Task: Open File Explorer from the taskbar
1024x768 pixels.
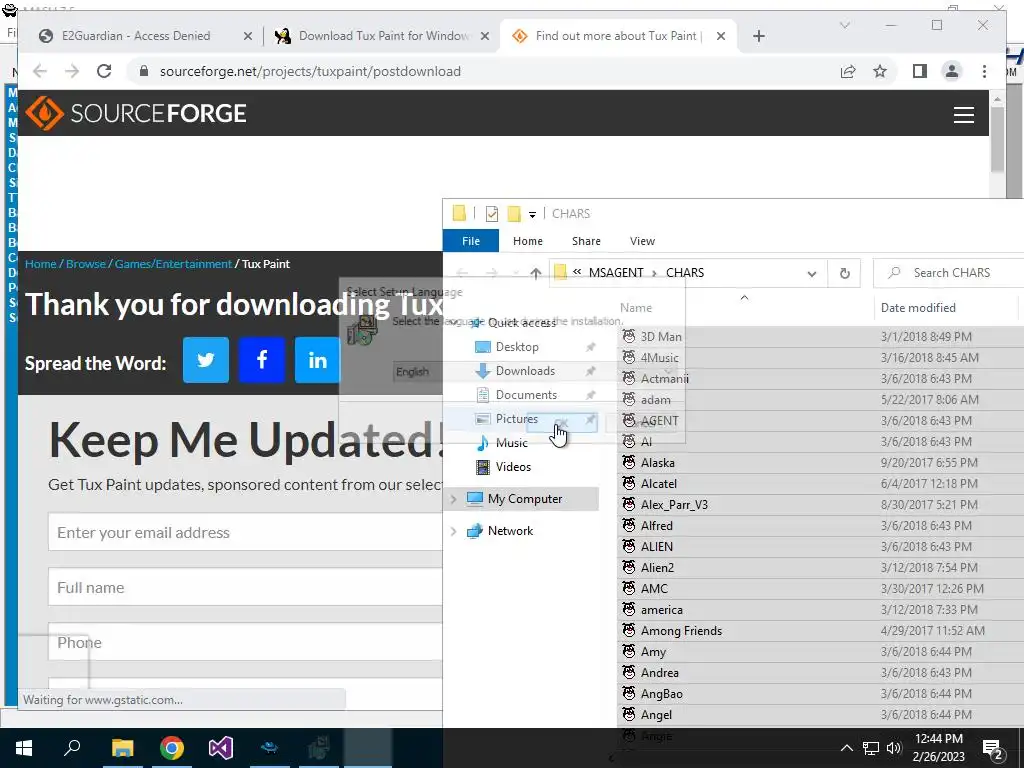Action: tap(122, 748)
